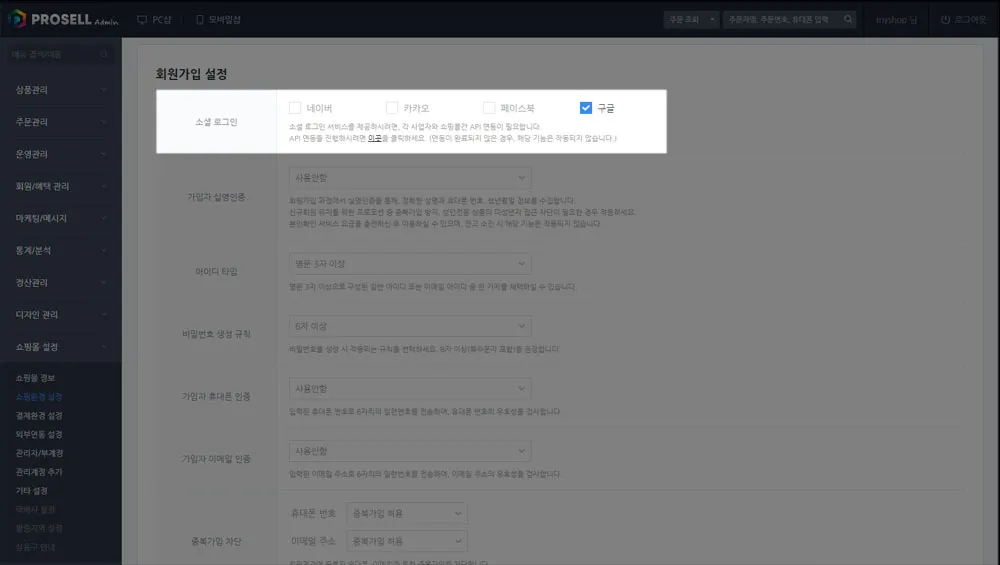Expand the 회원/혜택 관리 sidebar menu
This screenshot has height=565, width=1000.
[x=61, y=186]
